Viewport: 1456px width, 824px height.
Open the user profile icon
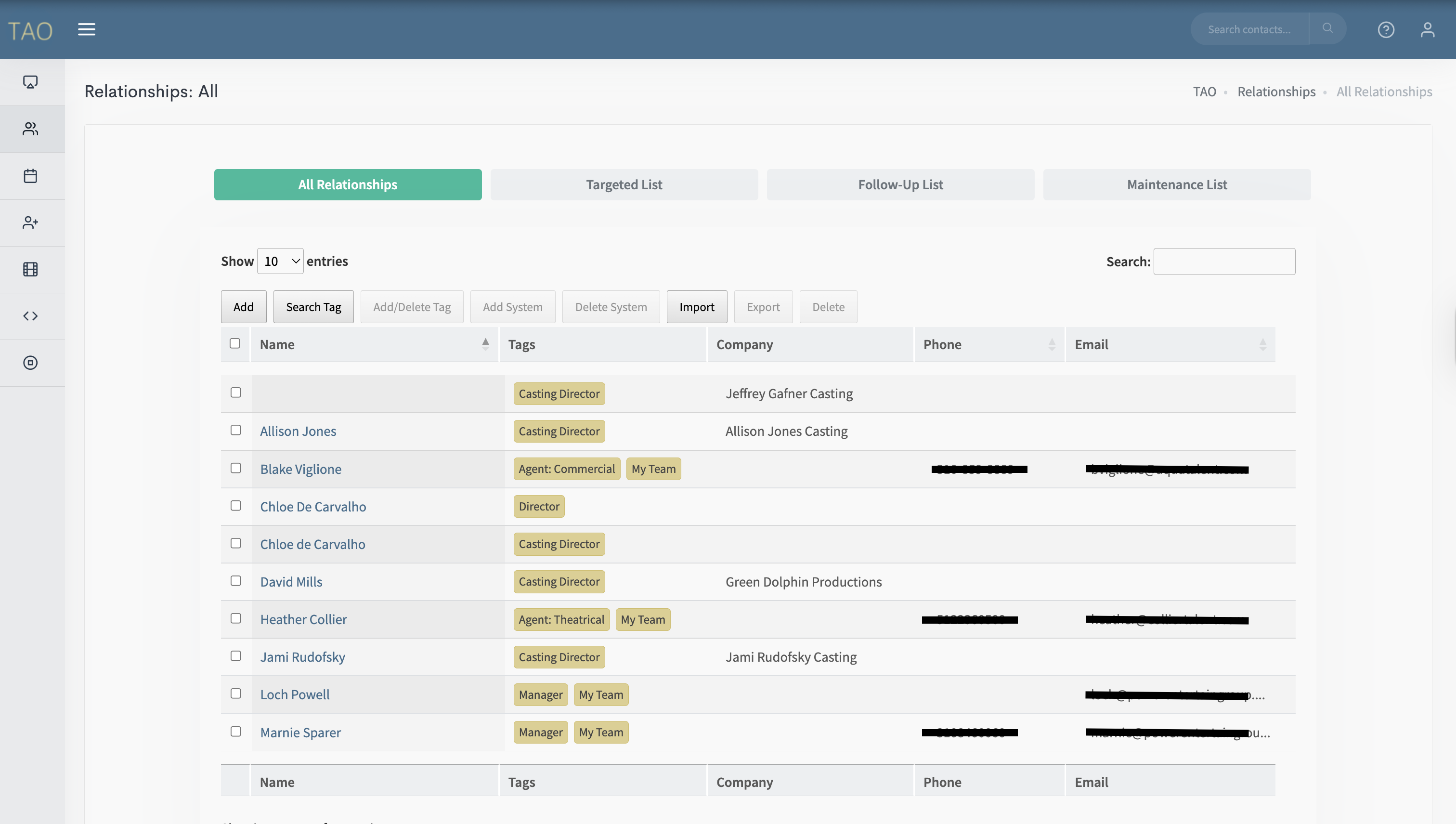point(1427,29)
